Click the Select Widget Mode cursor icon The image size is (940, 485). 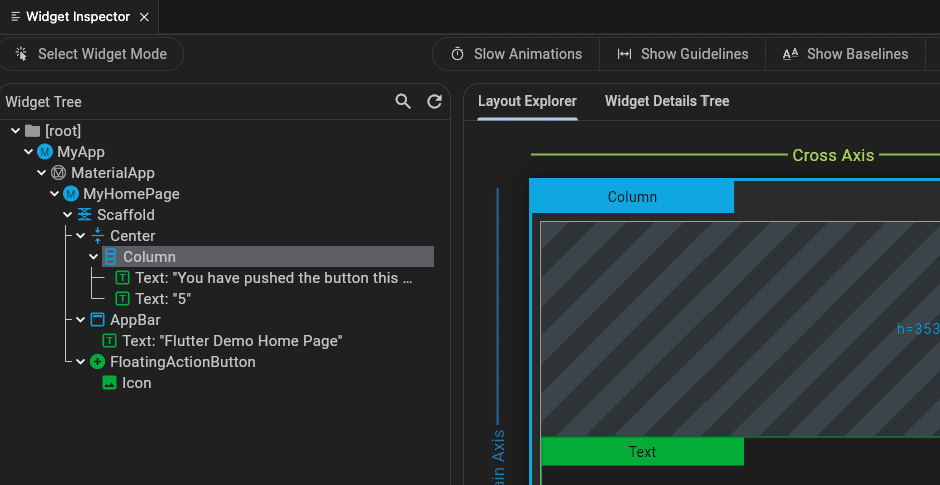point(22,54)
